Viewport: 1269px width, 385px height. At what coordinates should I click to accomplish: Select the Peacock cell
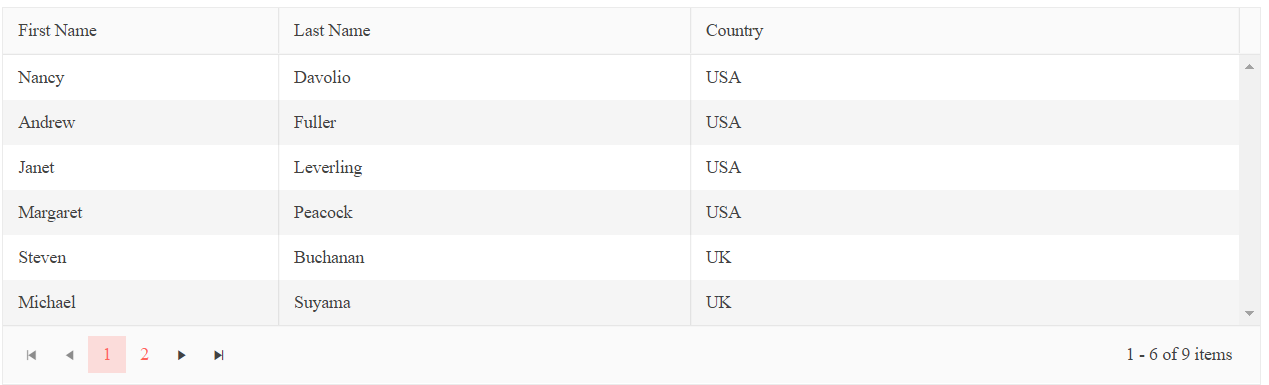[484, 212]
